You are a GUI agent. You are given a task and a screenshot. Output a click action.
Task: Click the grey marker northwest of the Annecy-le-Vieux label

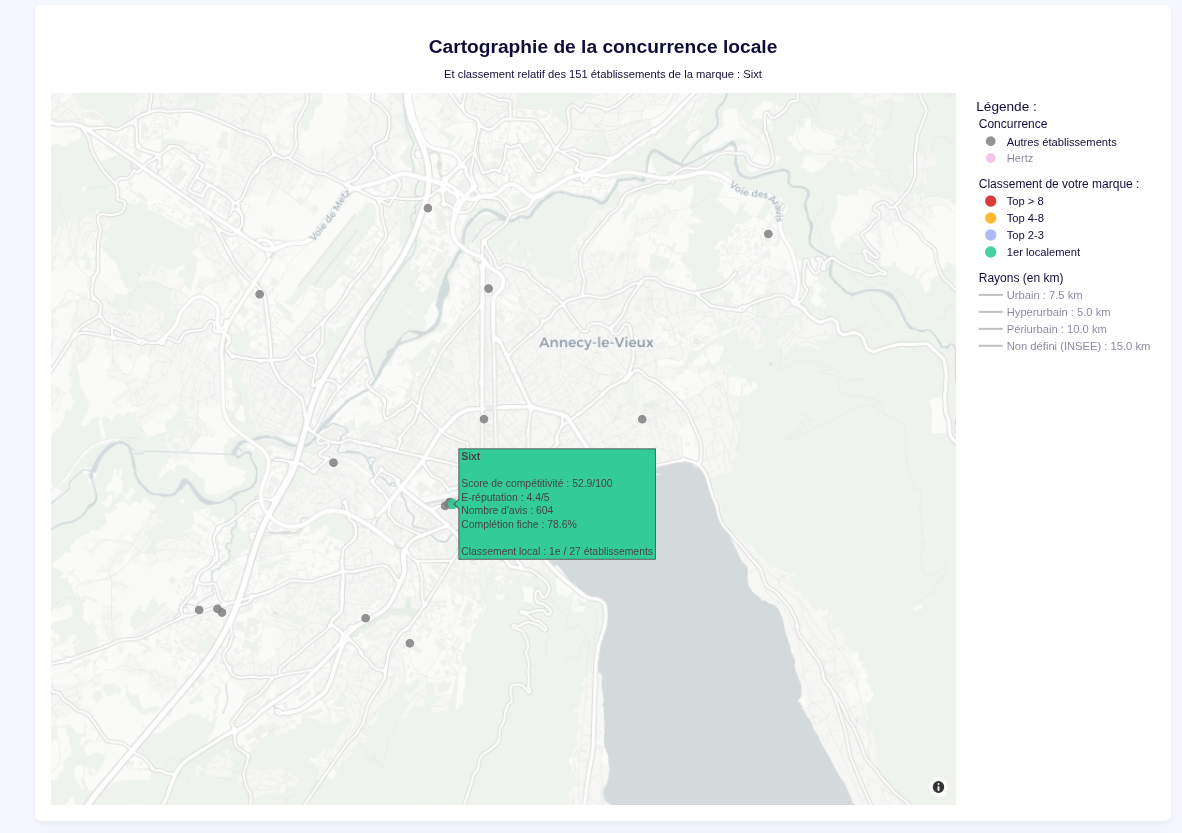tap(488, 289)
